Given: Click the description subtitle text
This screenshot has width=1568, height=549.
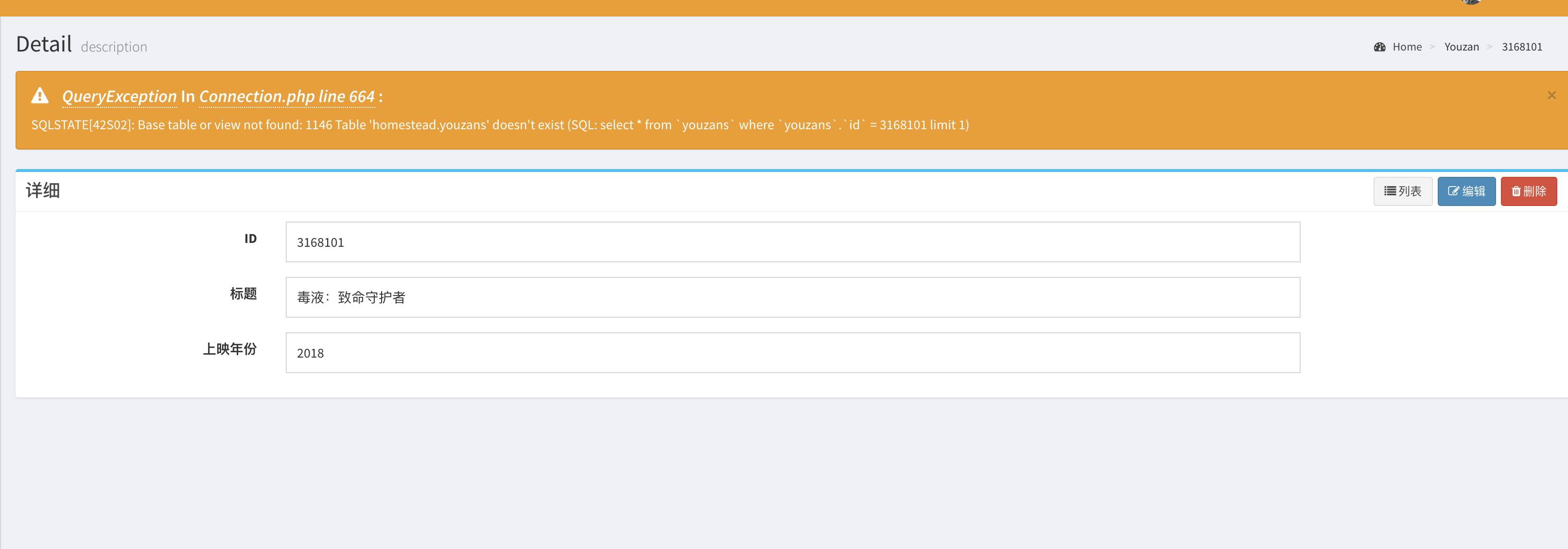Looking at the screenshot, I should 114,47.
